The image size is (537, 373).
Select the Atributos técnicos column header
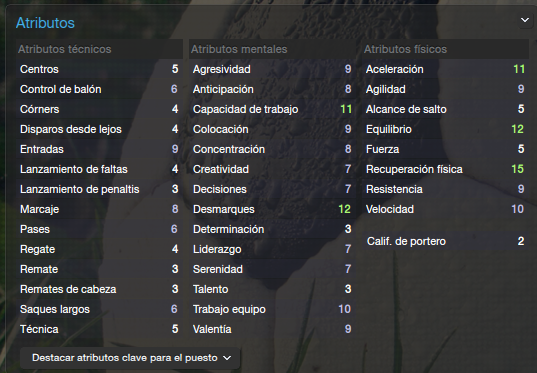point(99,49)
